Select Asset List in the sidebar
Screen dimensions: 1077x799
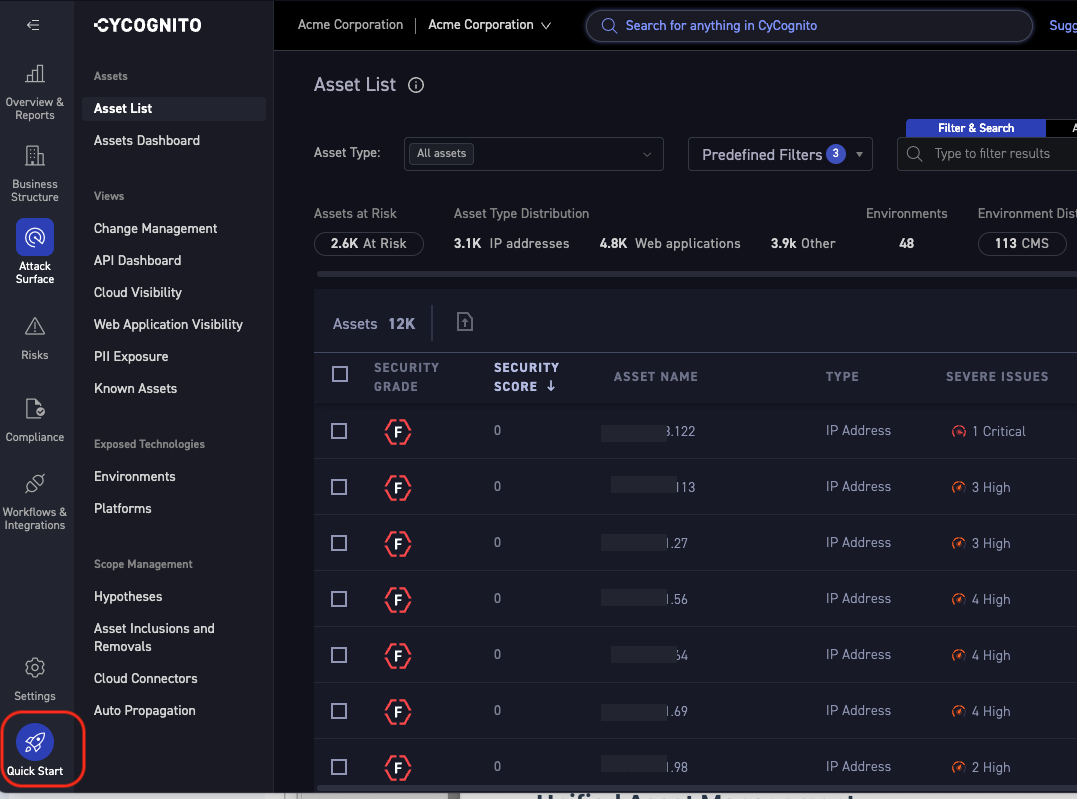click(174, 109)
